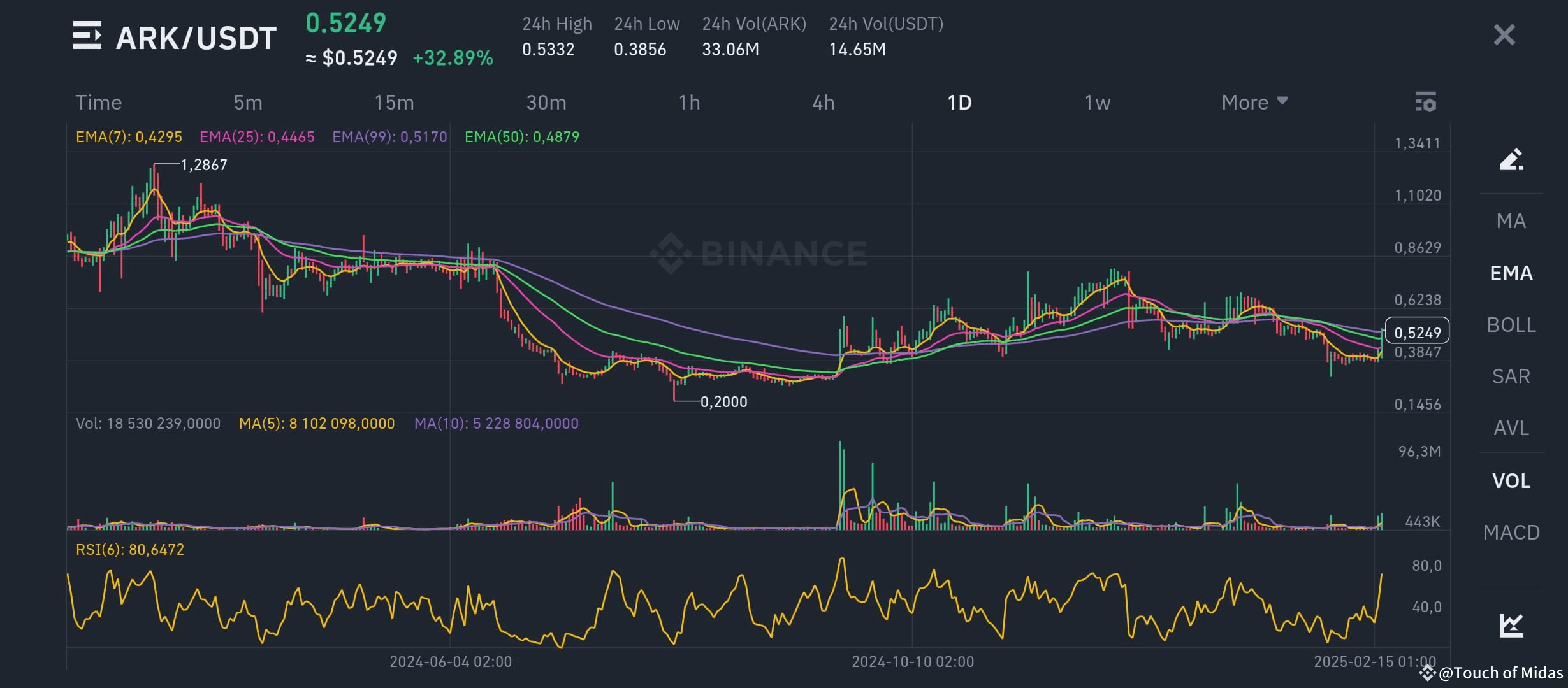Select the SAR indicator
Image resolution: width=1568 pixels, height=688 pixels.
[x=1511, y=376]
